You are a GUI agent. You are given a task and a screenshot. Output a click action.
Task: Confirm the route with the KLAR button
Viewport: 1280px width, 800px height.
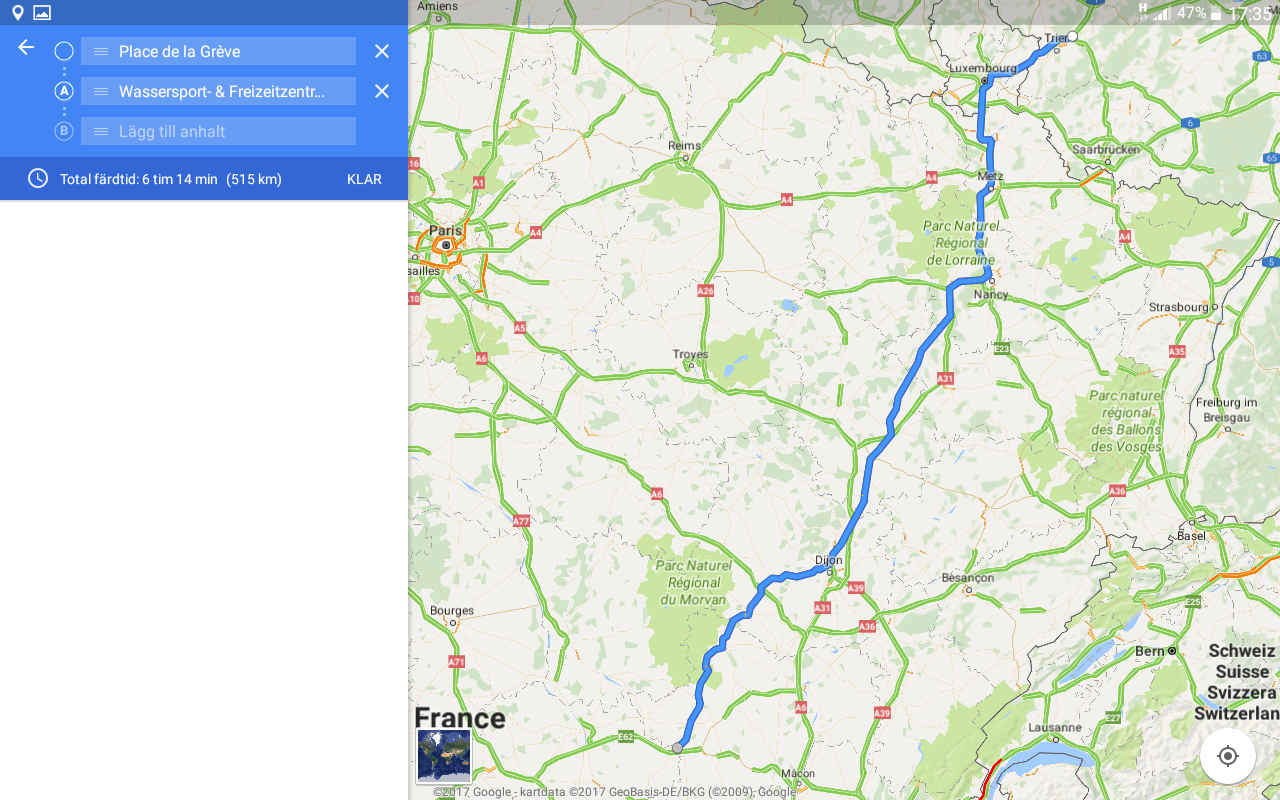click(x=364, y=179)
